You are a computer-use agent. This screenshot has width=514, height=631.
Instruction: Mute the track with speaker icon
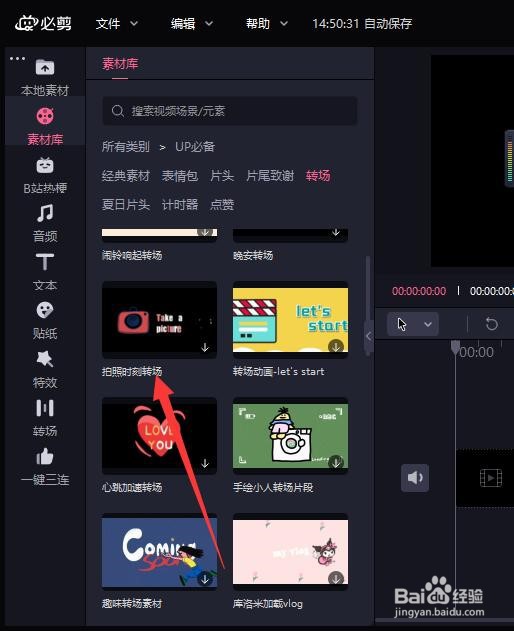415,478
